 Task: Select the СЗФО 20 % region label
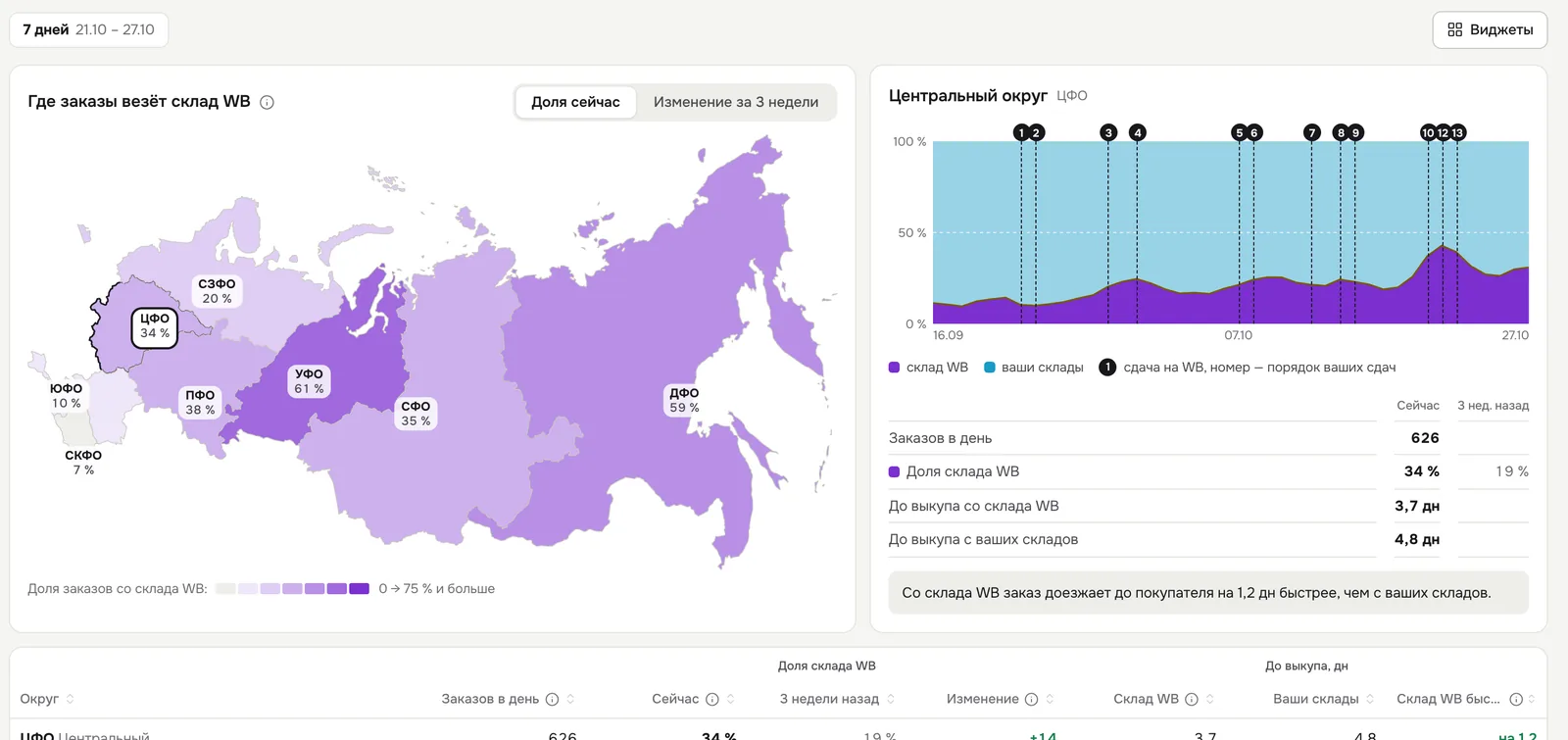tap(217, 291)
